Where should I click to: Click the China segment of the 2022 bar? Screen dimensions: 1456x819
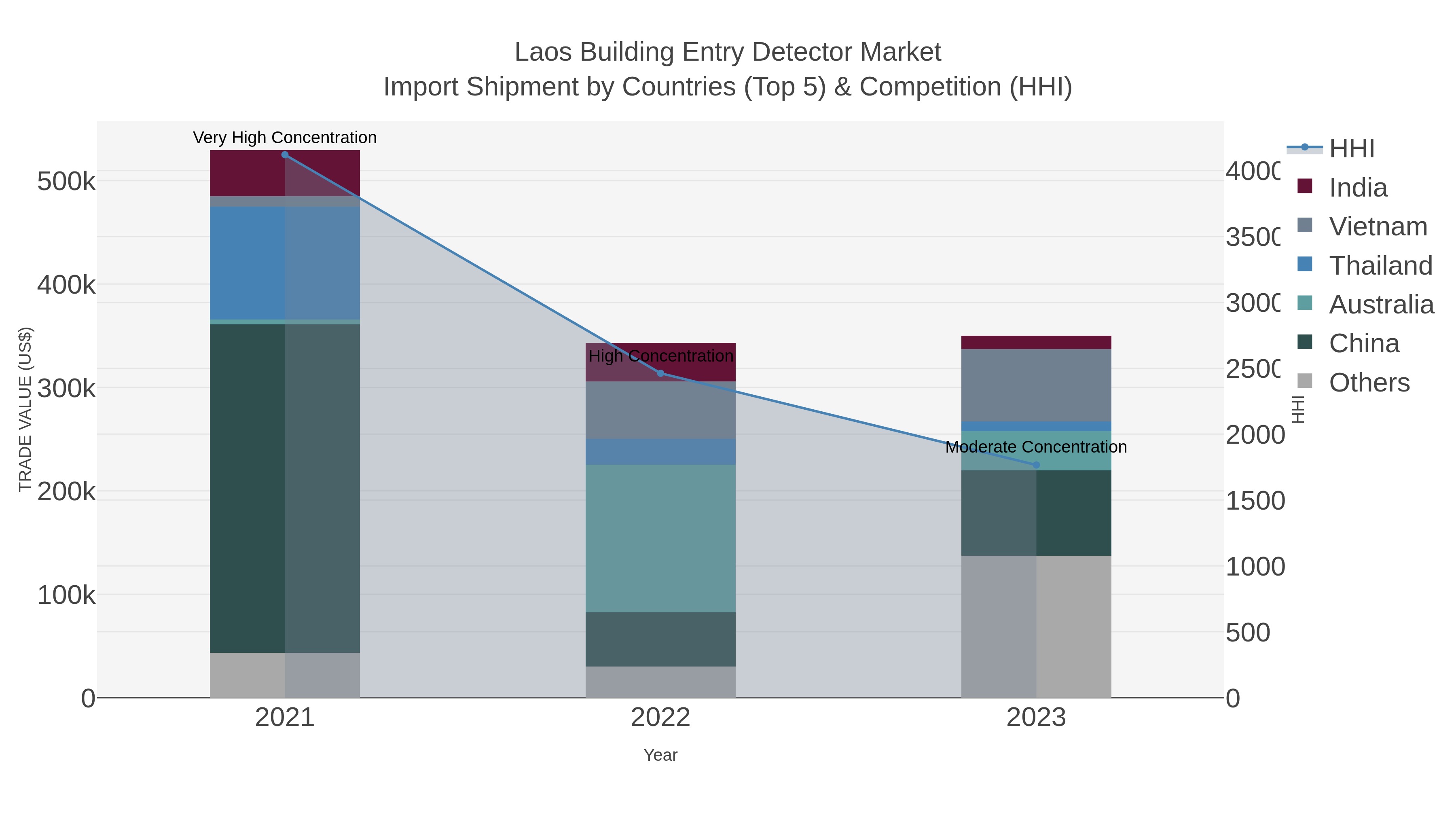click(x=661, y=639)
